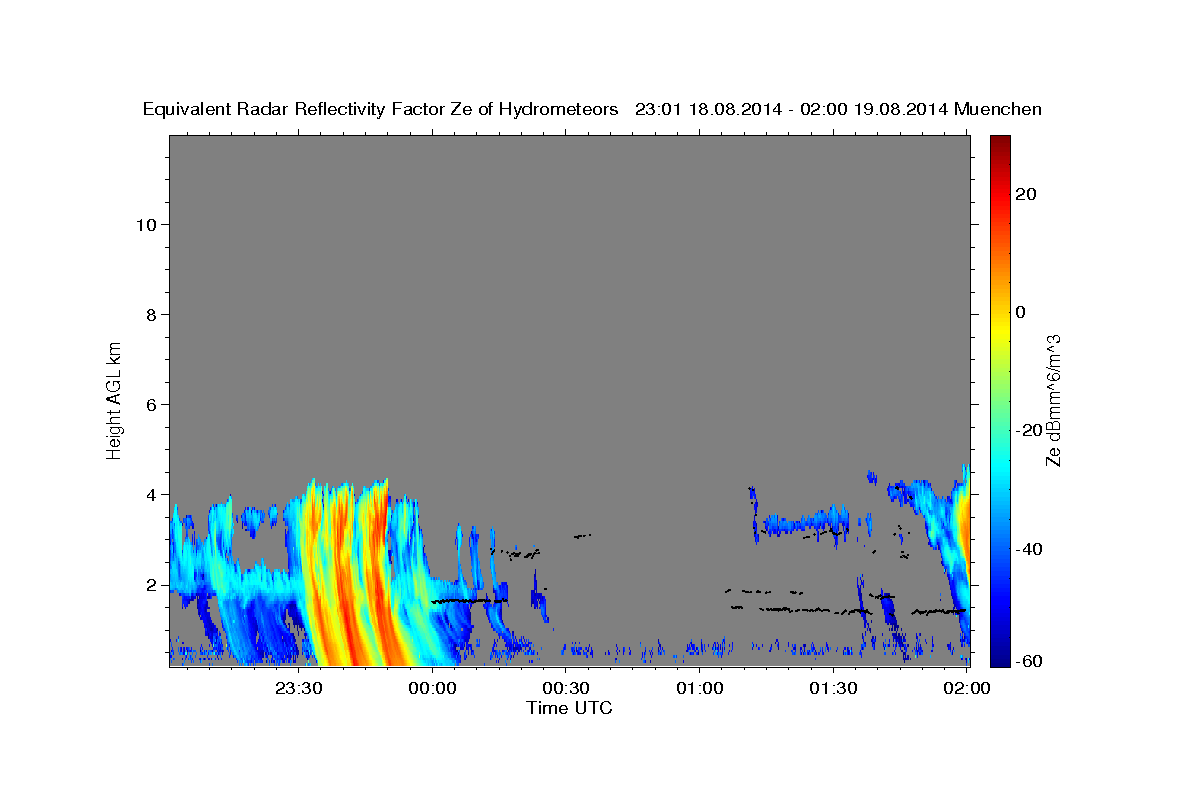
Task: Click the '01:00' time tick label
Action: click(x=699, y=689)
